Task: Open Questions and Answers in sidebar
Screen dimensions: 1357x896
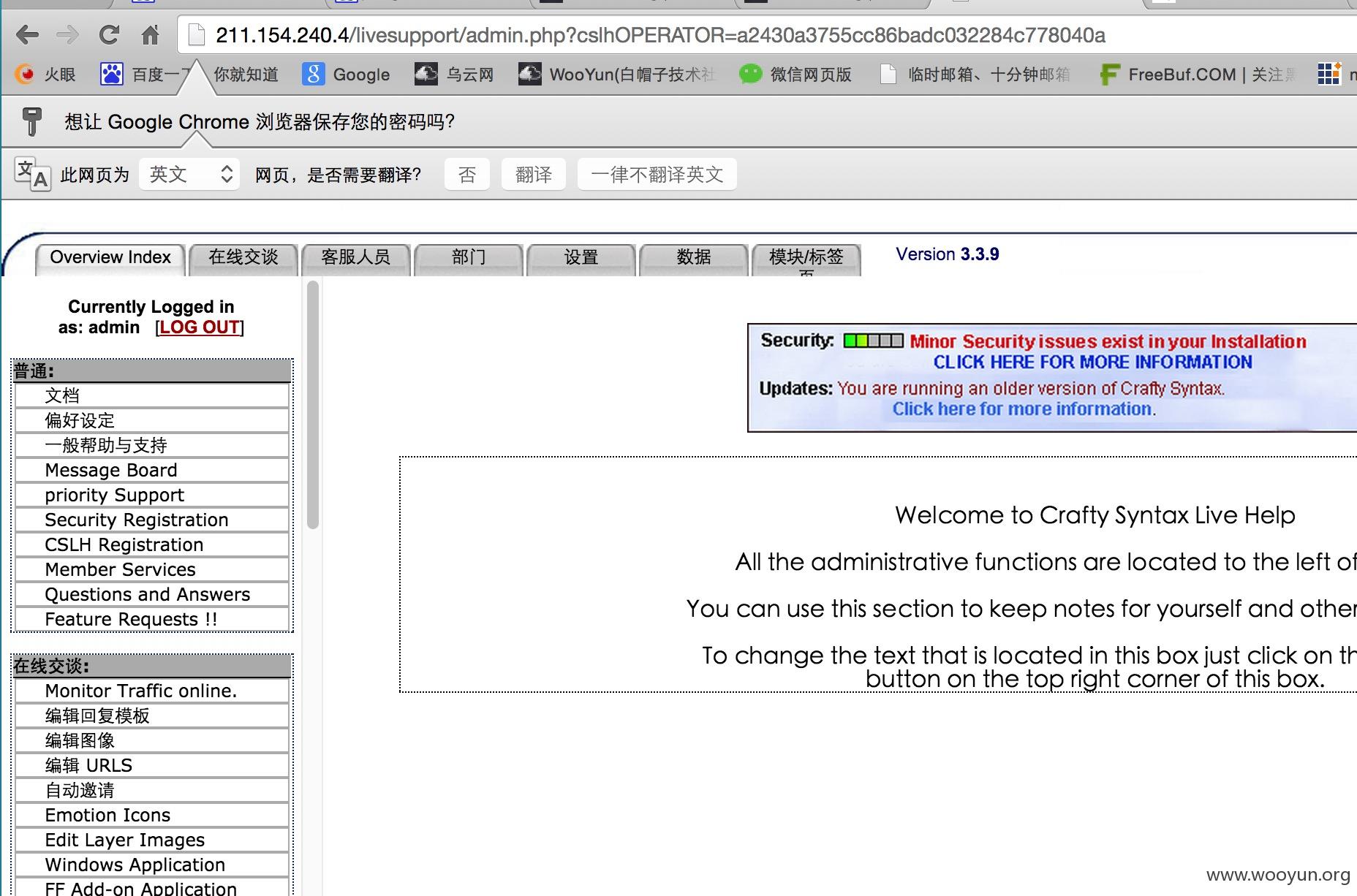Action: [x=152, y=595]
